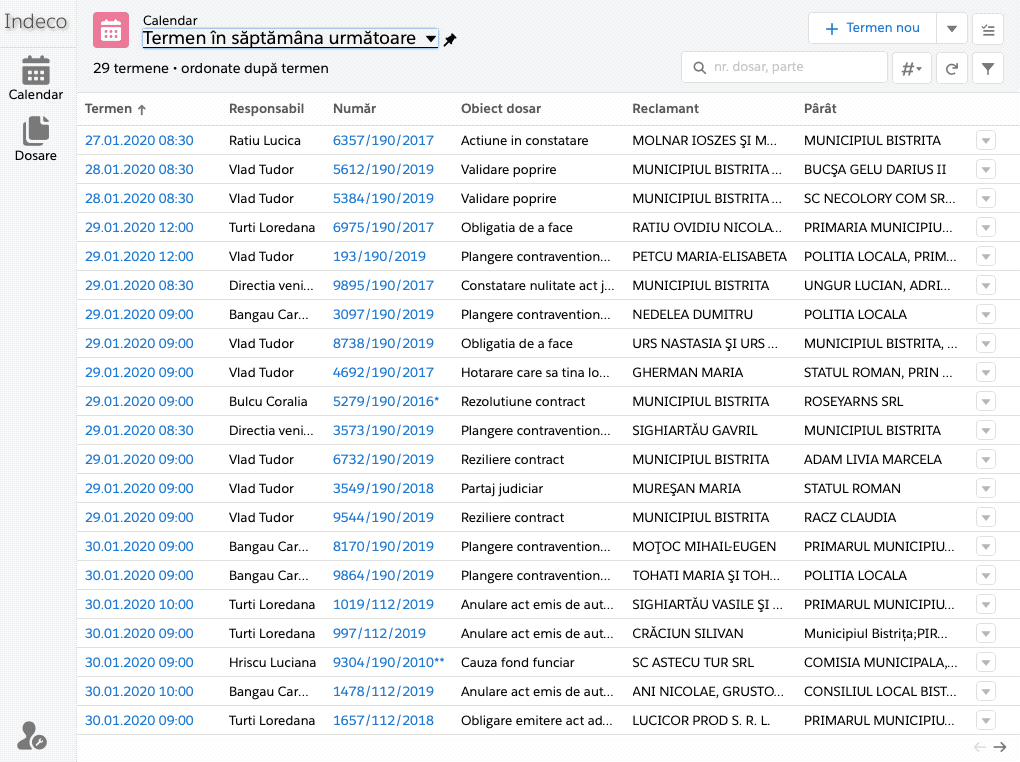
Task: Open dropdown arrow beside Termen nou
Action: pos(951,29)
